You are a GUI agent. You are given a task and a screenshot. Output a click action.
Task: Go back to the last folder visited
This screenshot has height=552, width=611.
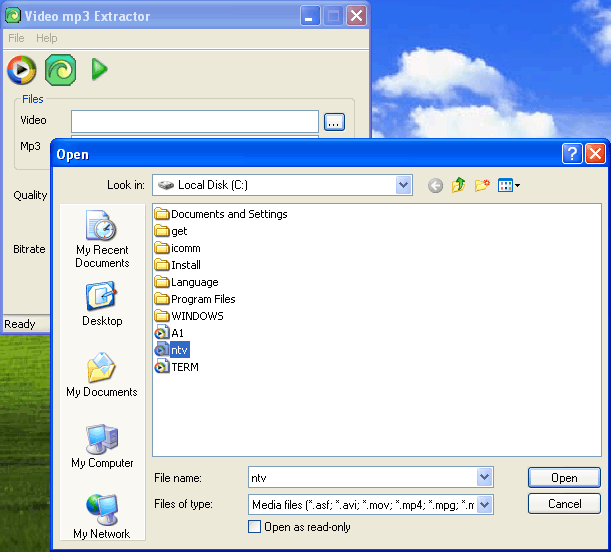pyautogui.click(x=435, y=185)
